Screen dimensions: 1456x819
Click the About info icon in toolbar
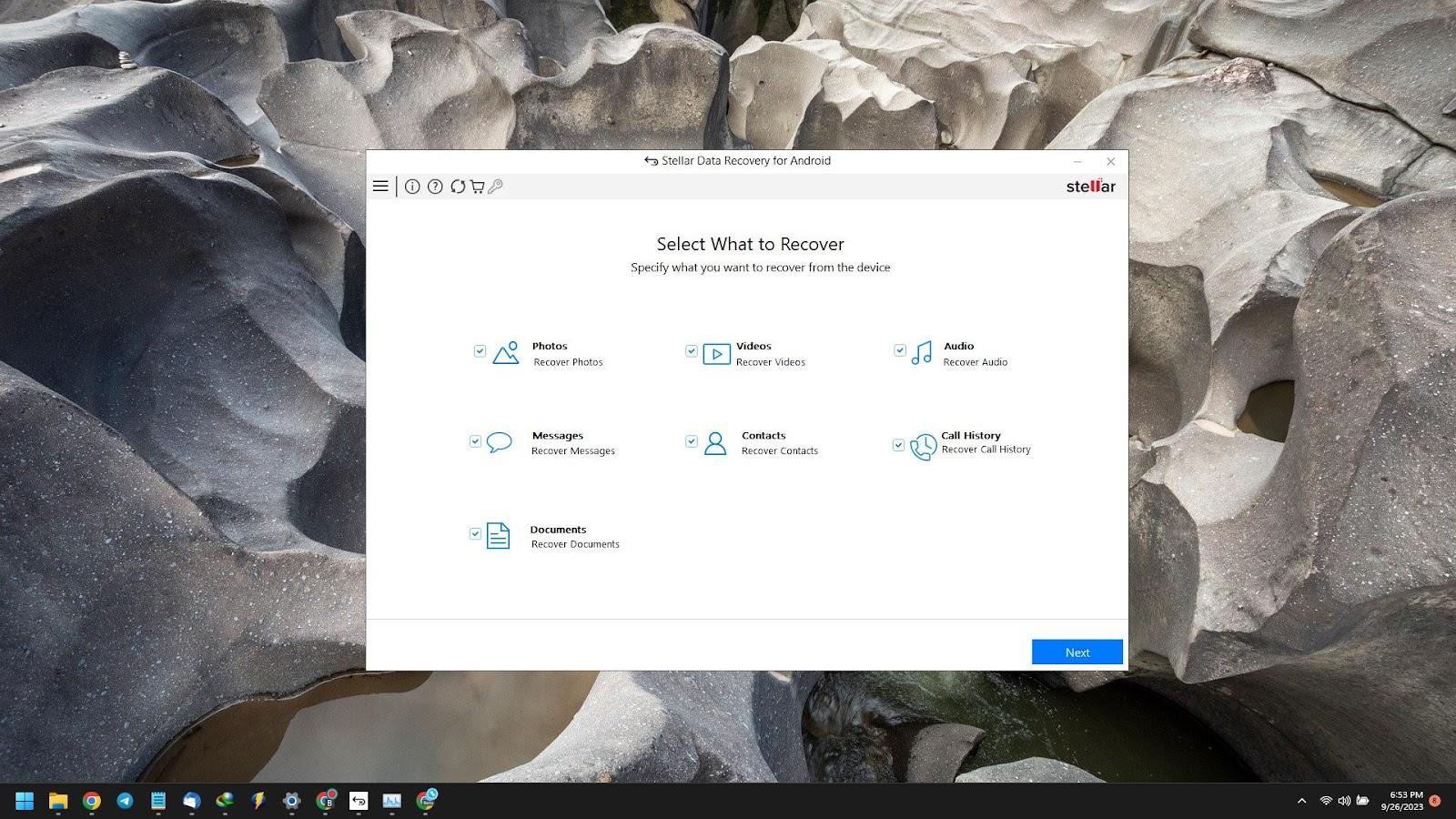pos(412,187)
